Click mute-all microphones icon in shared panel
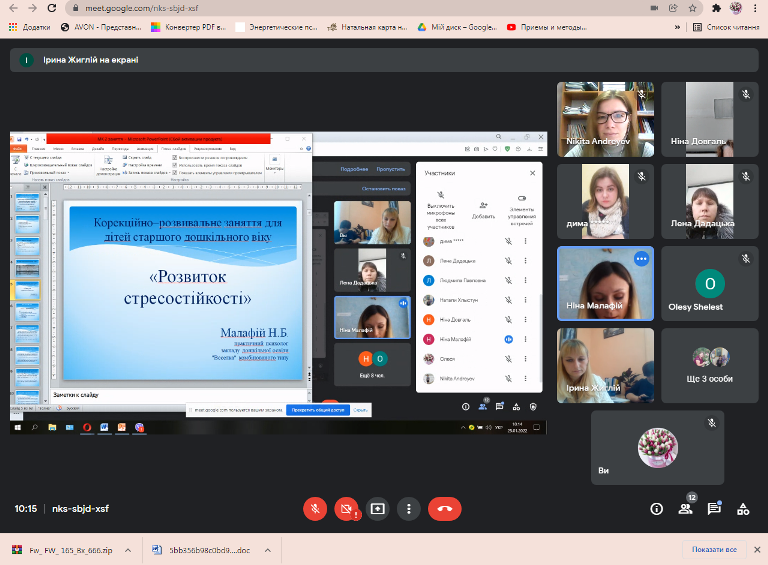768x565 pixels. (x=440, y=195)
